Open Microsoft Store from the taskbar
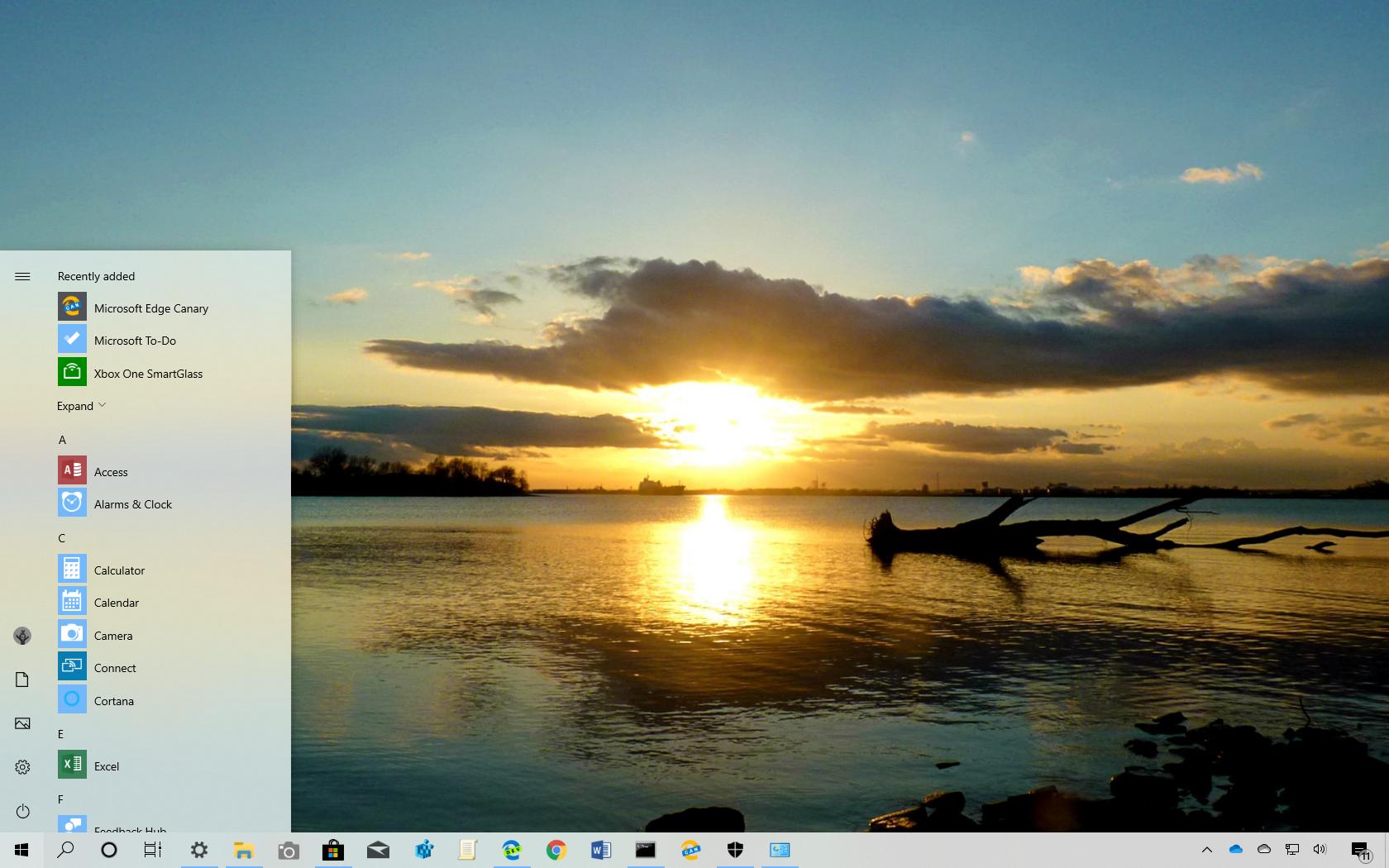Image resolution: width=1389 pixels, height=868 pixels. (x=333, y=850)
